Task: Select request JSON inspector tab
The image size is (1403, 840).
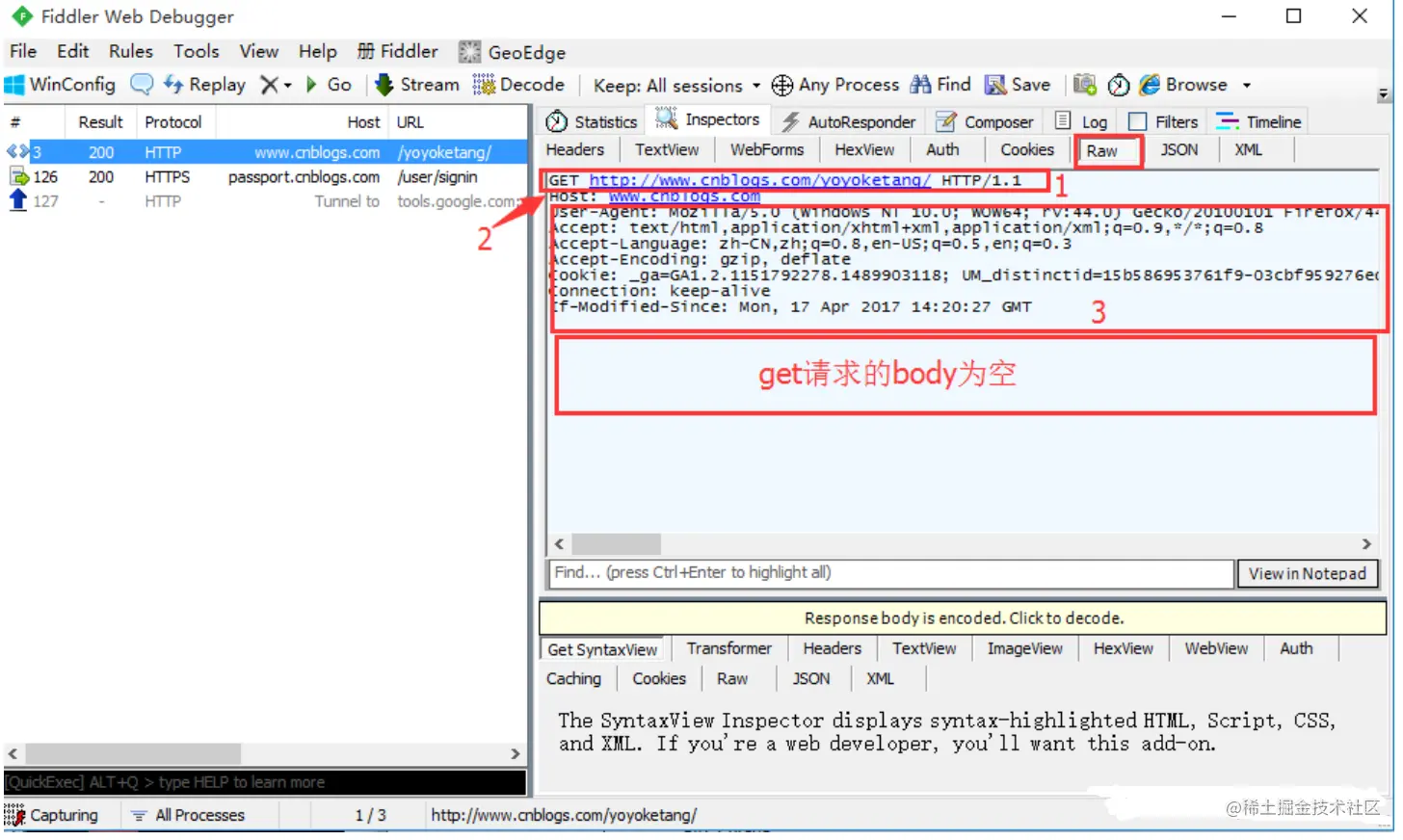Action: pyautogui.click(x=1179, y=150)
